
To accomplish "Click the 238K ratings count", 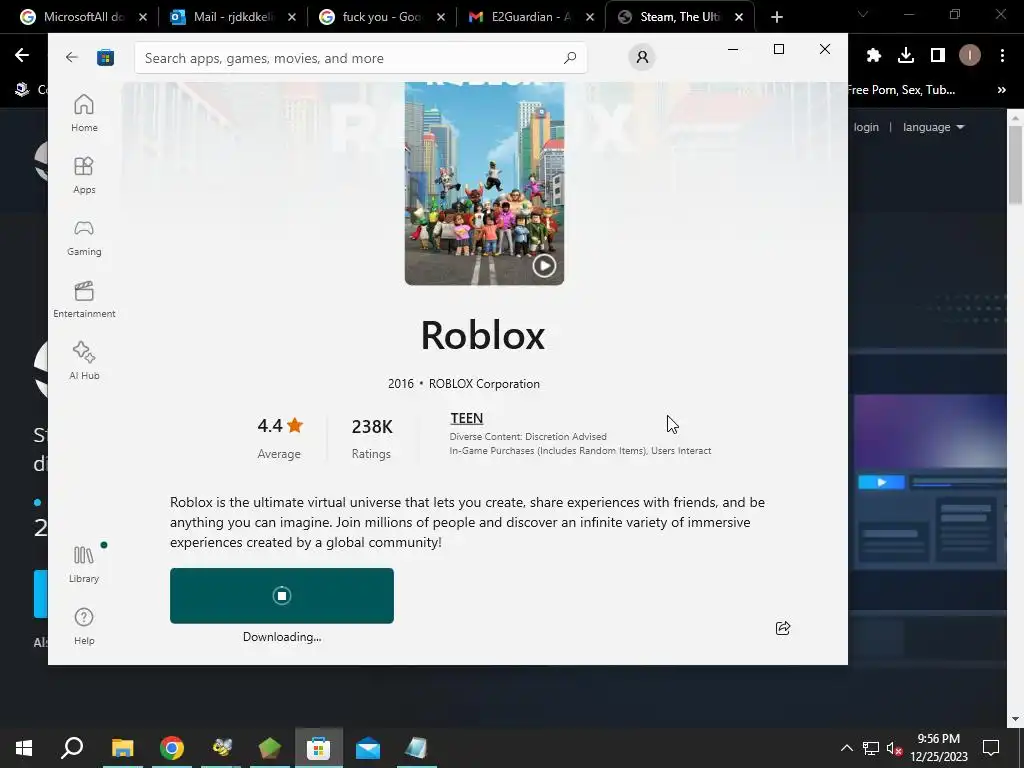I will 372,426.
